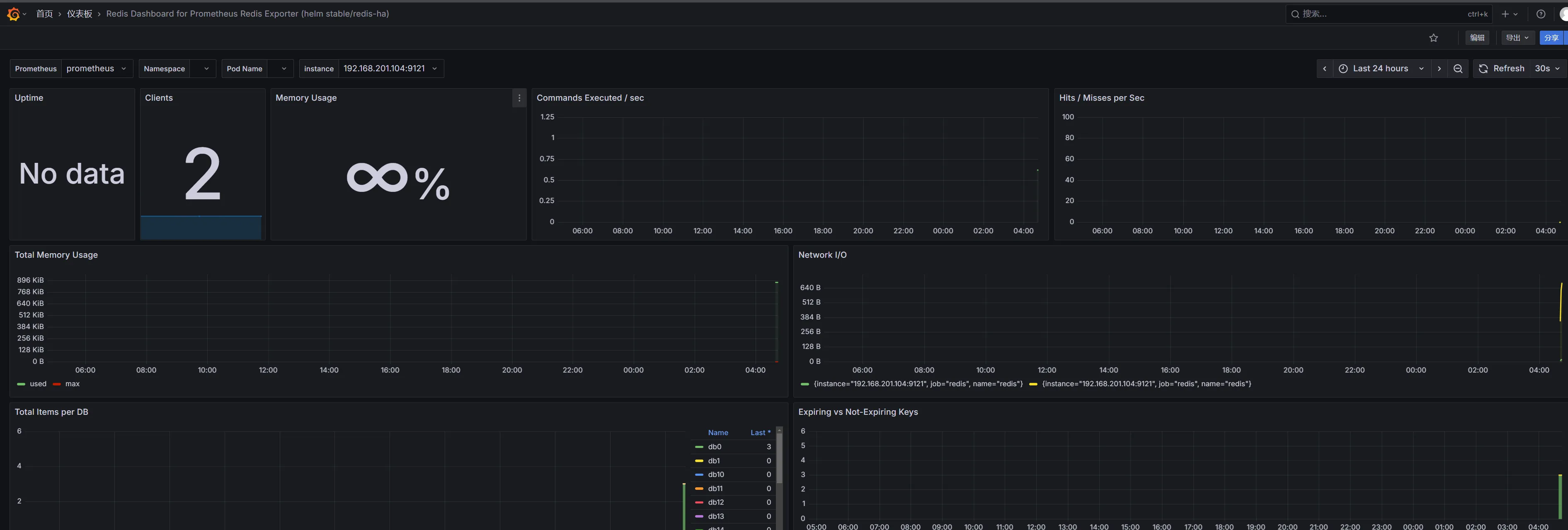Click the 编辑 edit button
Screen dimensions: 1568x530
click(x=1477, y=38)
